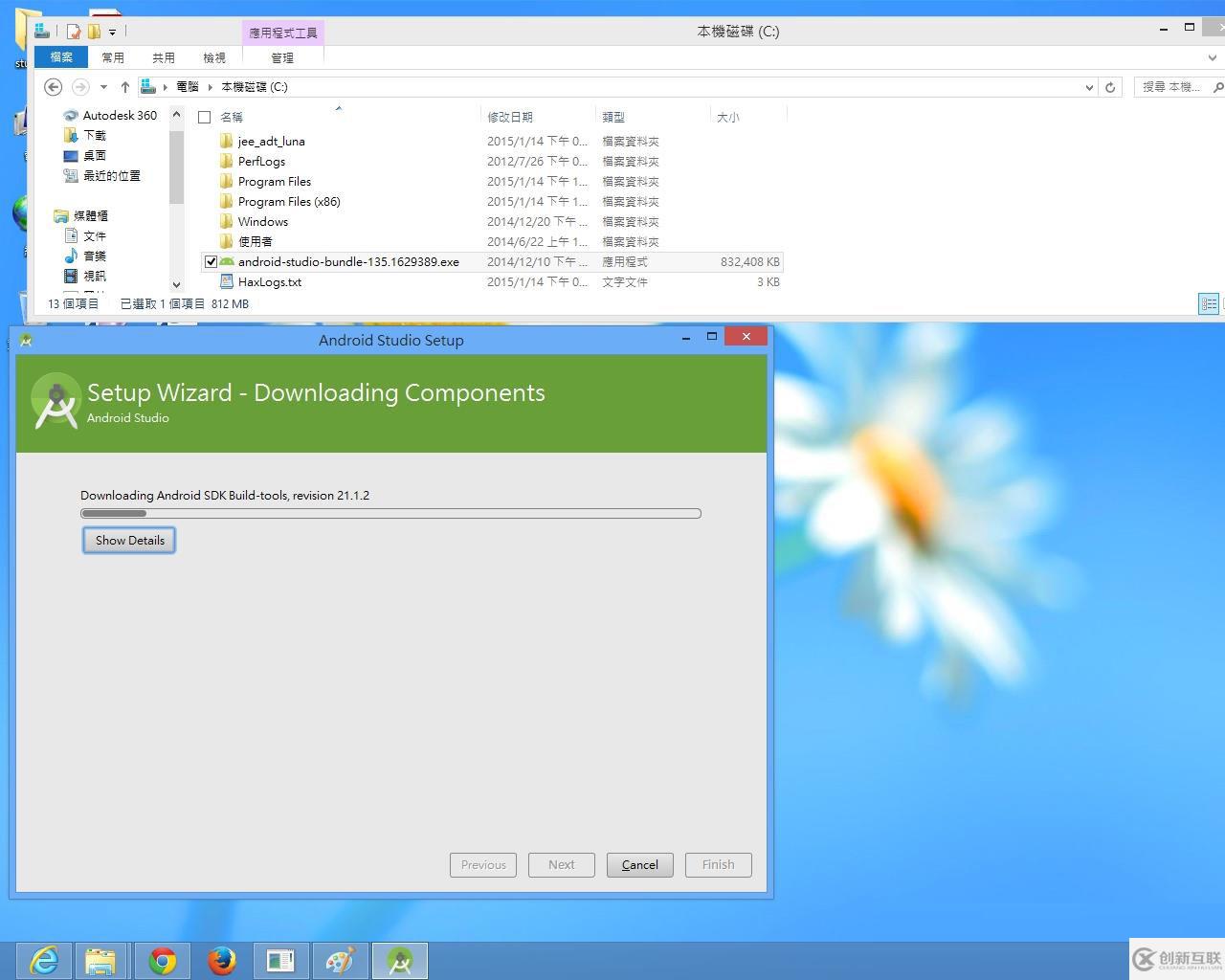Viewport: 1225px width, 980px height.
Task: Open the 檔案 (File) ribbon tab
Action: click(x=61, y=57)
